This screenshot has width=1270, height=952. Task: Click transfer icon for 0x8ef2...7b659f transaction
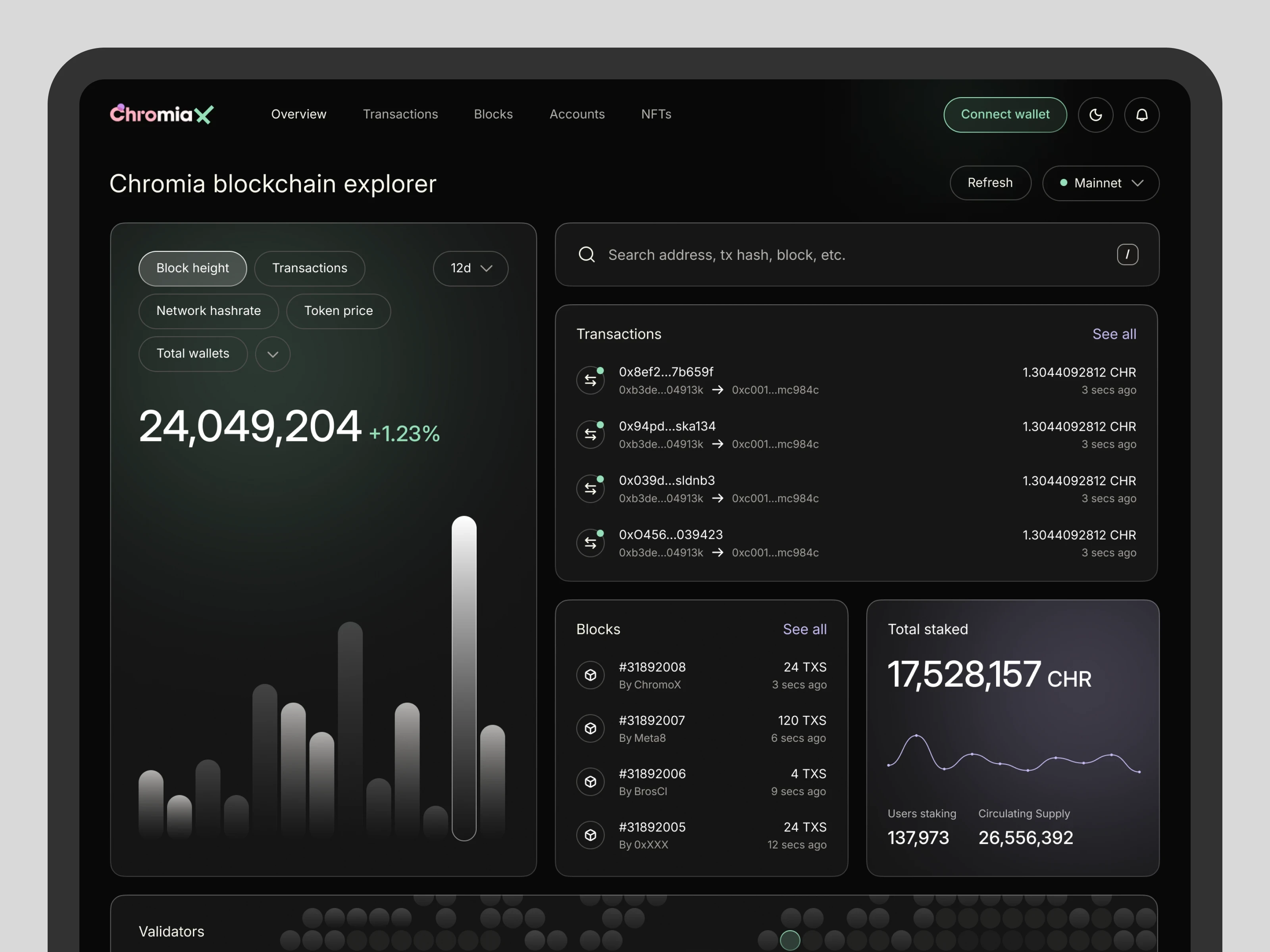(x=590, y=380)
